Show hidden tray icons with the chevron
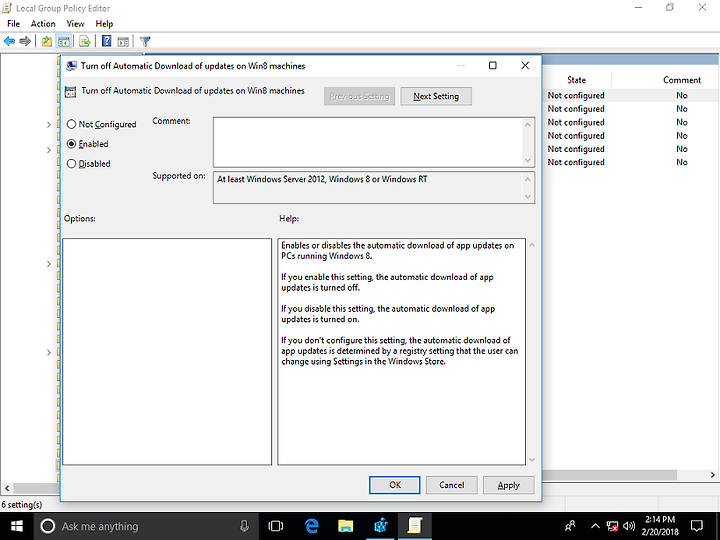 [x=595, y=526]
